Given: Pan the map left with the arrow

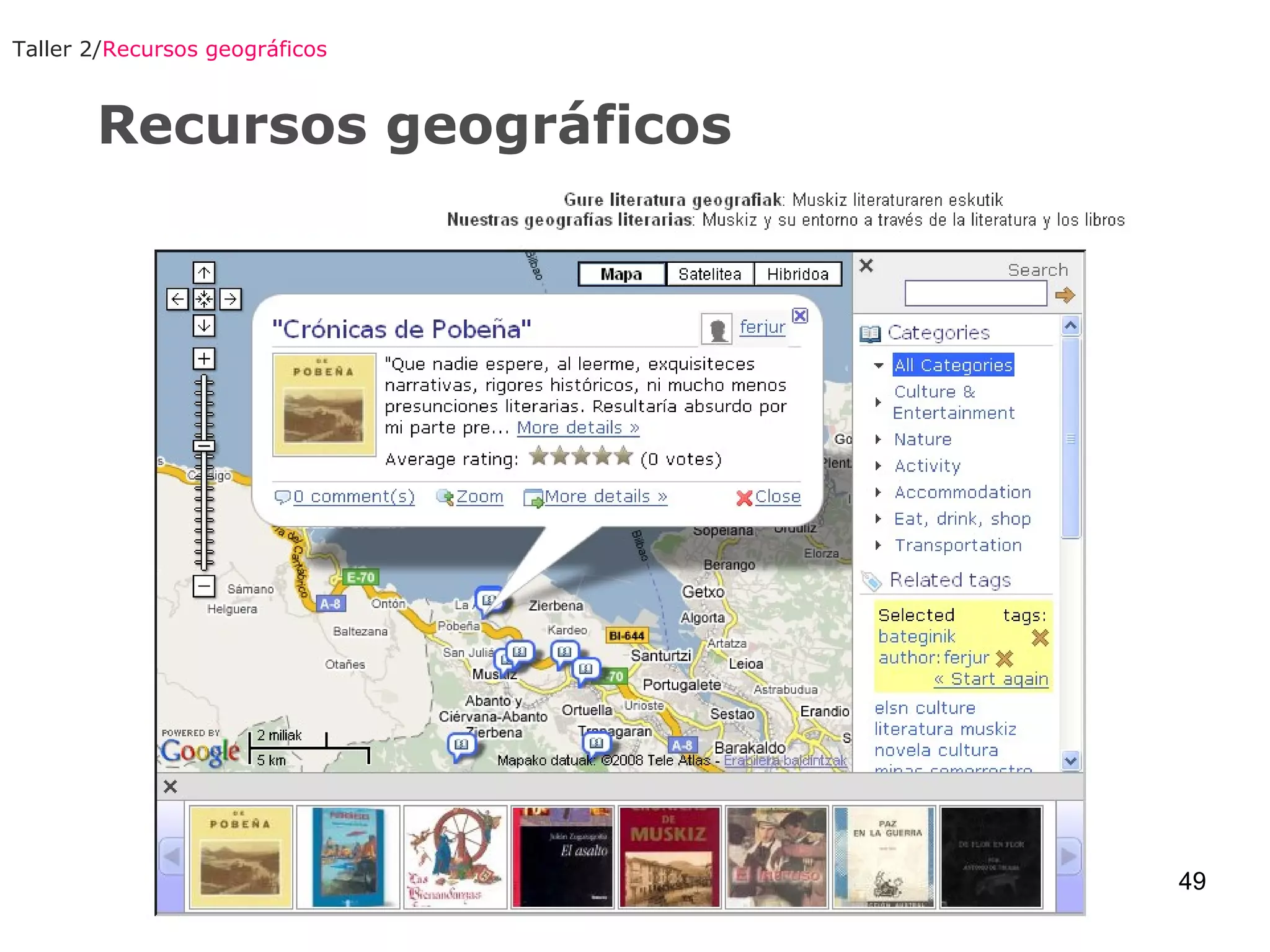Looking at the screenshot, I should pyautogui.click(x=177, y=299).
